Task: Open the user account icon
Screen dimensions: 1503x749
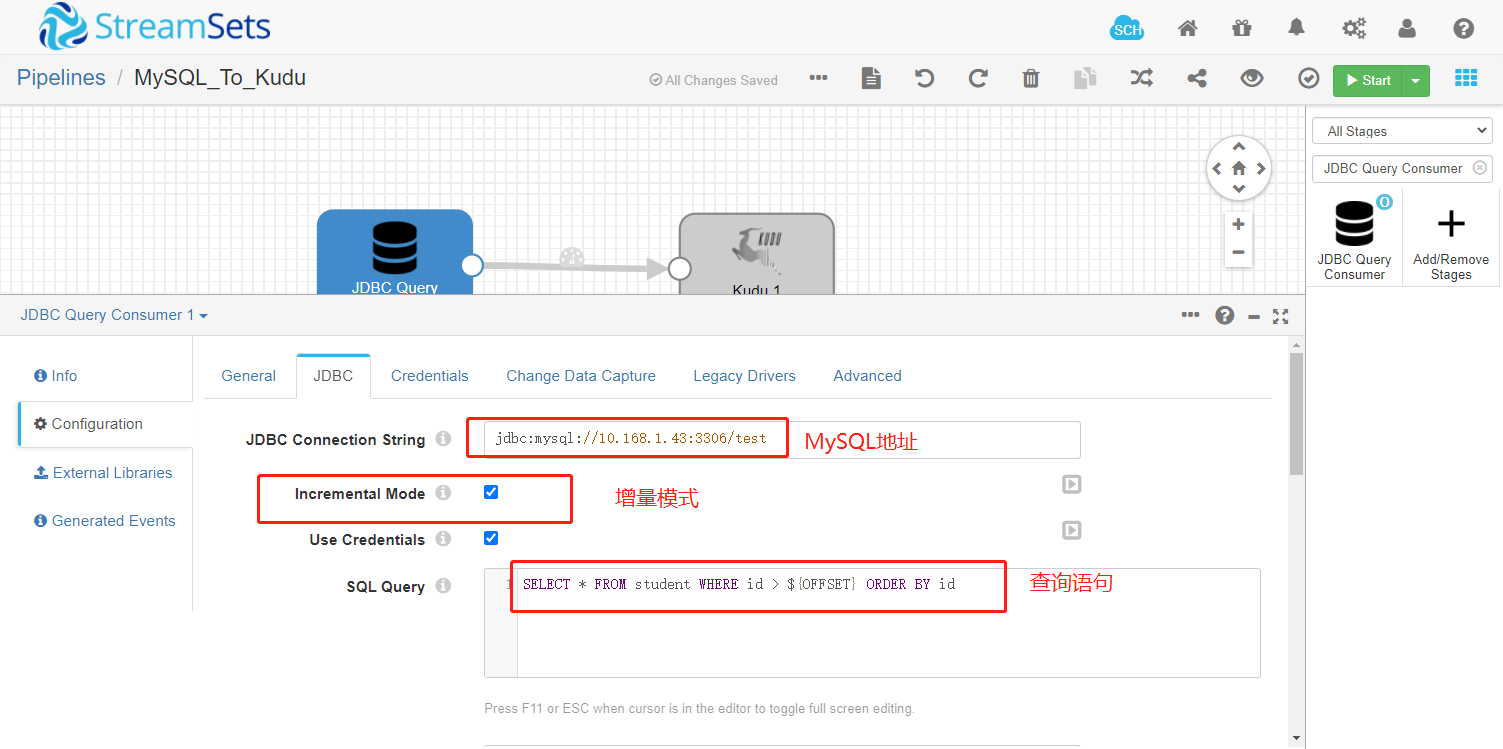Action: pyautogui.click(x=1407, y=28)
